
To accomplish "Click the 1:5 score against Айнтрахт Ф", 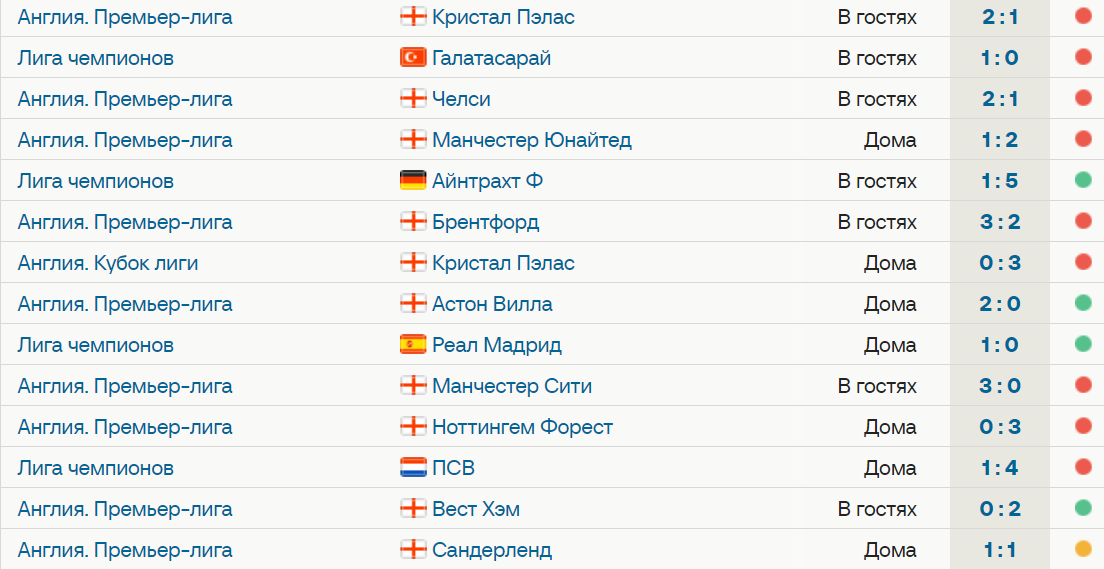I will click(x=999, y=181).
